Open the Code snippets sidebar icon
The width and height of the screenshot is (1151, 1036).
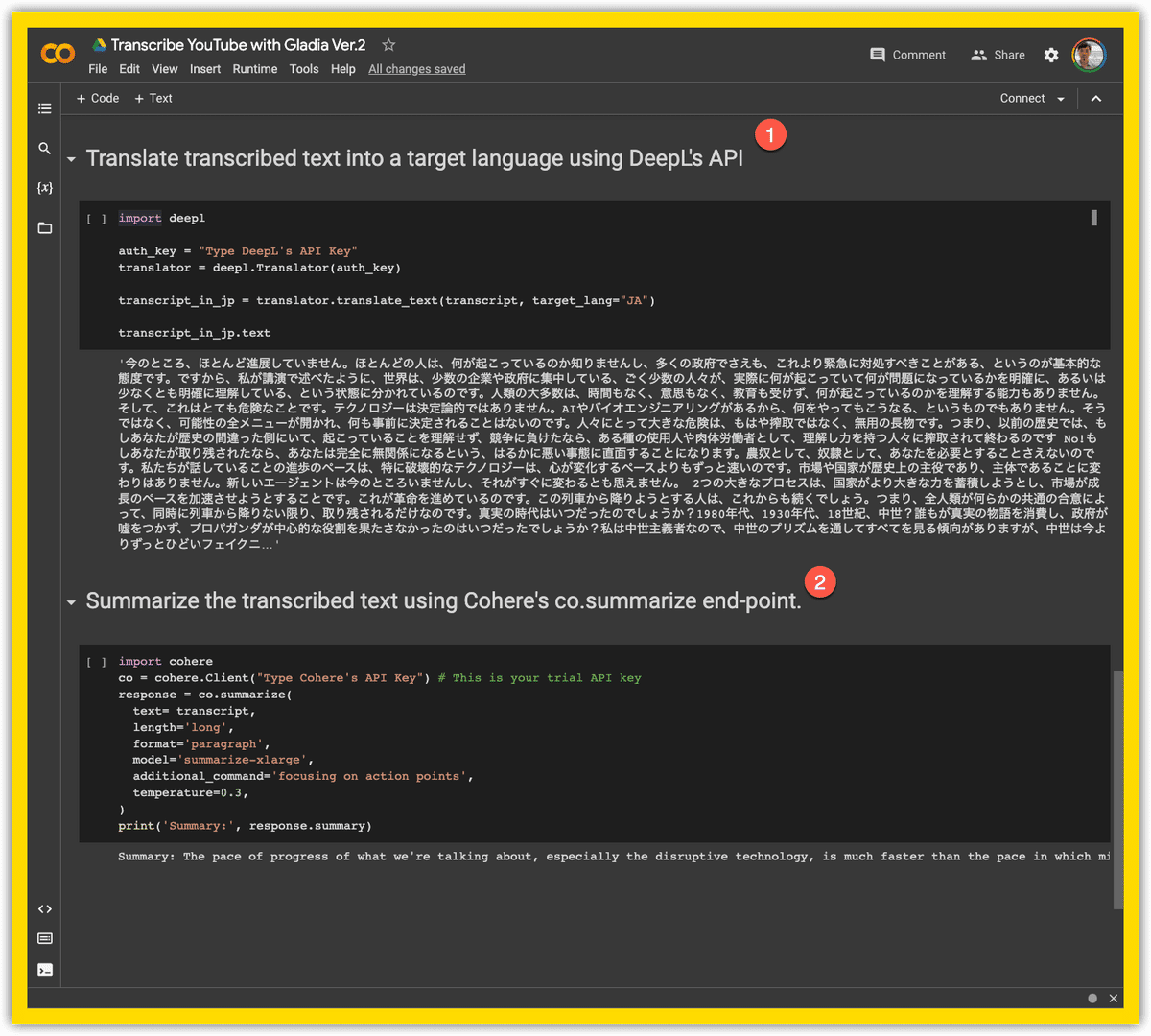point(45,908)
